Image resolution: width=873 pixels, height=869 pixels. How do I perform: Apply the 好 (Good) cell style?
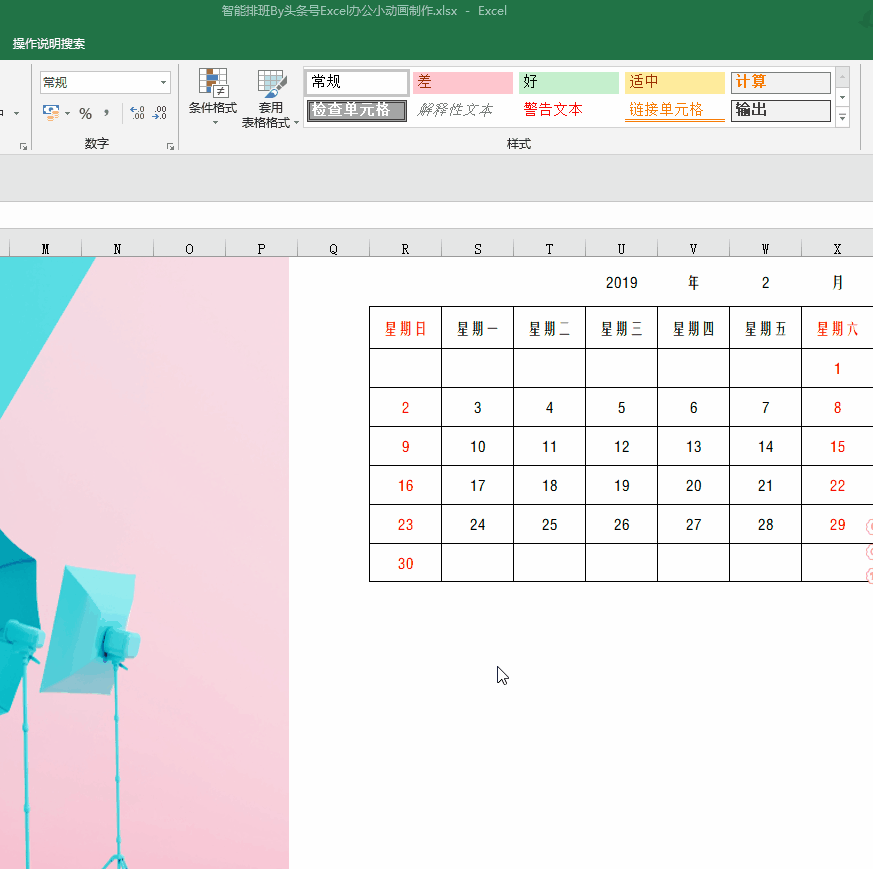[568, 82]
